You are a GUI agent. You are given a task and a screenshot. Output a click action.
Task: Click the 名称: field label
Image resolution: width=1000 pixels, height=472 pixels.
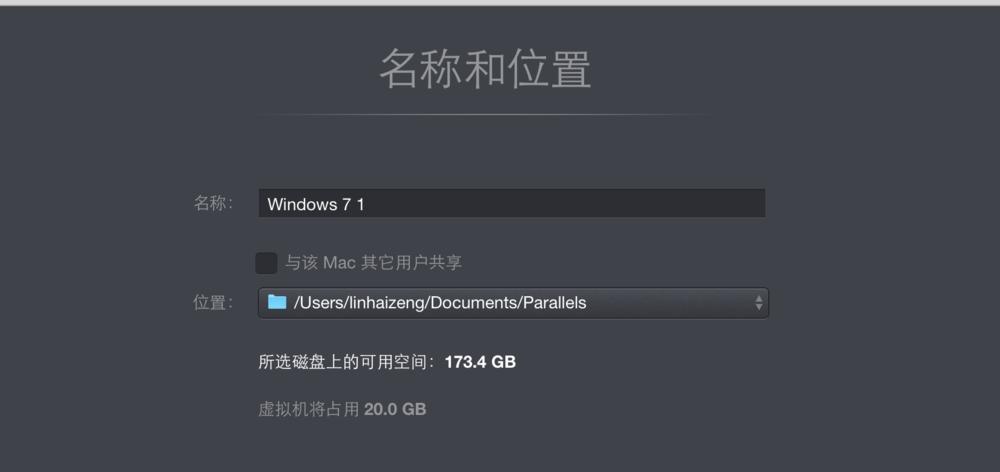tap(214, 203)
